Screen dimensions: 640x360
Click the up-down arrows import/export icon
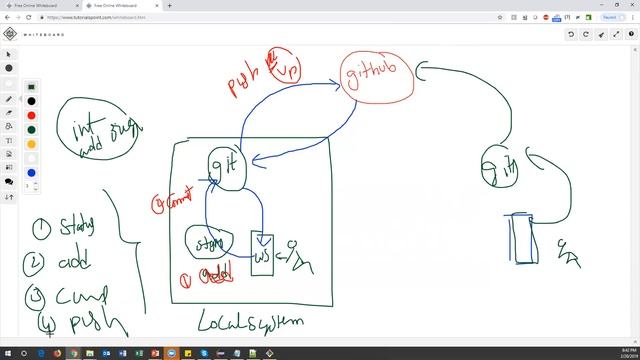(x=9, y=197)
